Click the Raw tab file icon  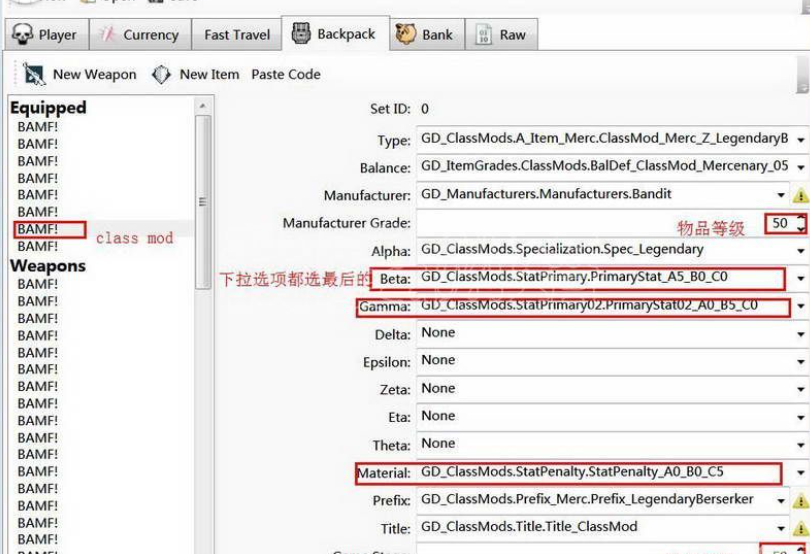click(482, 34)
